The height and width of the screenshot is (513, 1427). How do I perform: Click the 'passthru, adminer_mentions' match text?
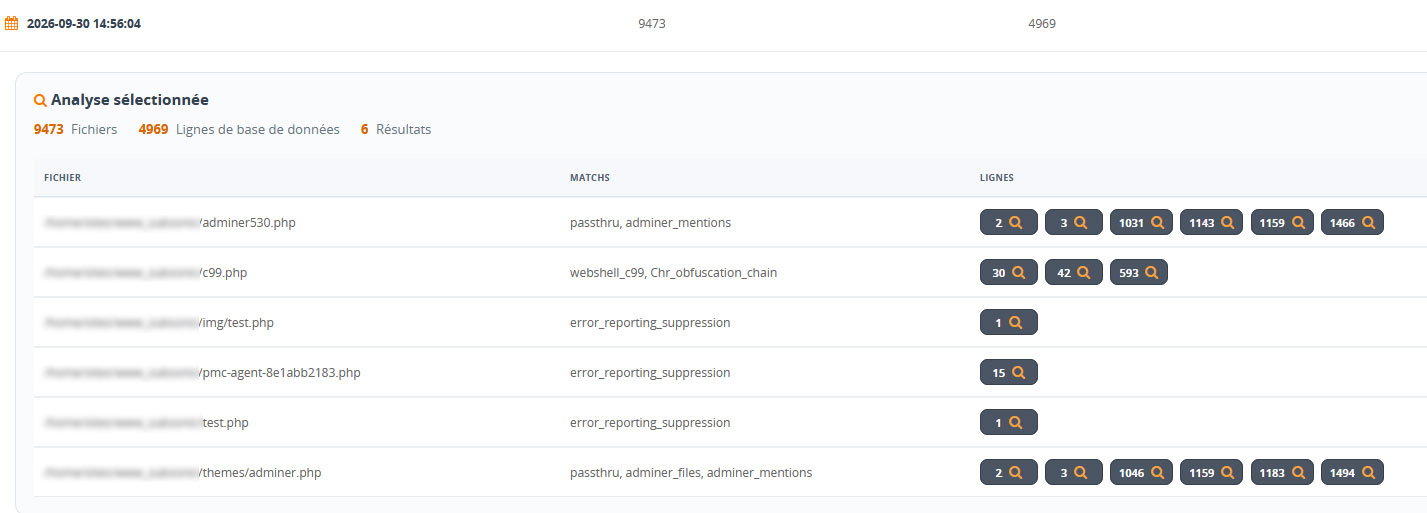click(x=650, y=222)
